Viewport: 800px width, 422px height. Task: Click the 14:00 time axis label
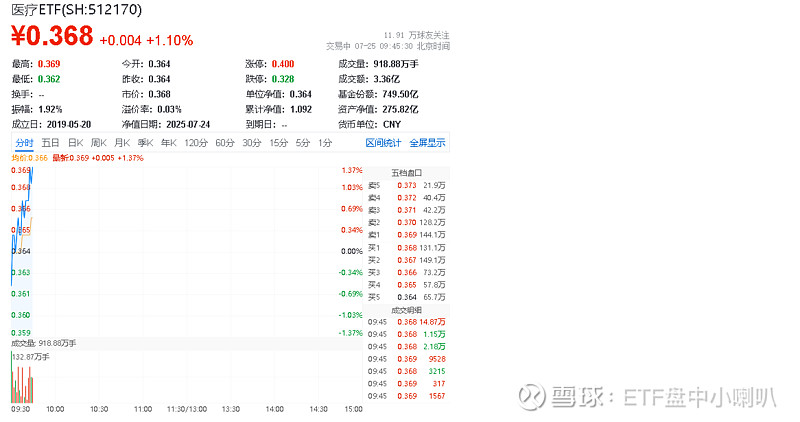pos(274,409)
